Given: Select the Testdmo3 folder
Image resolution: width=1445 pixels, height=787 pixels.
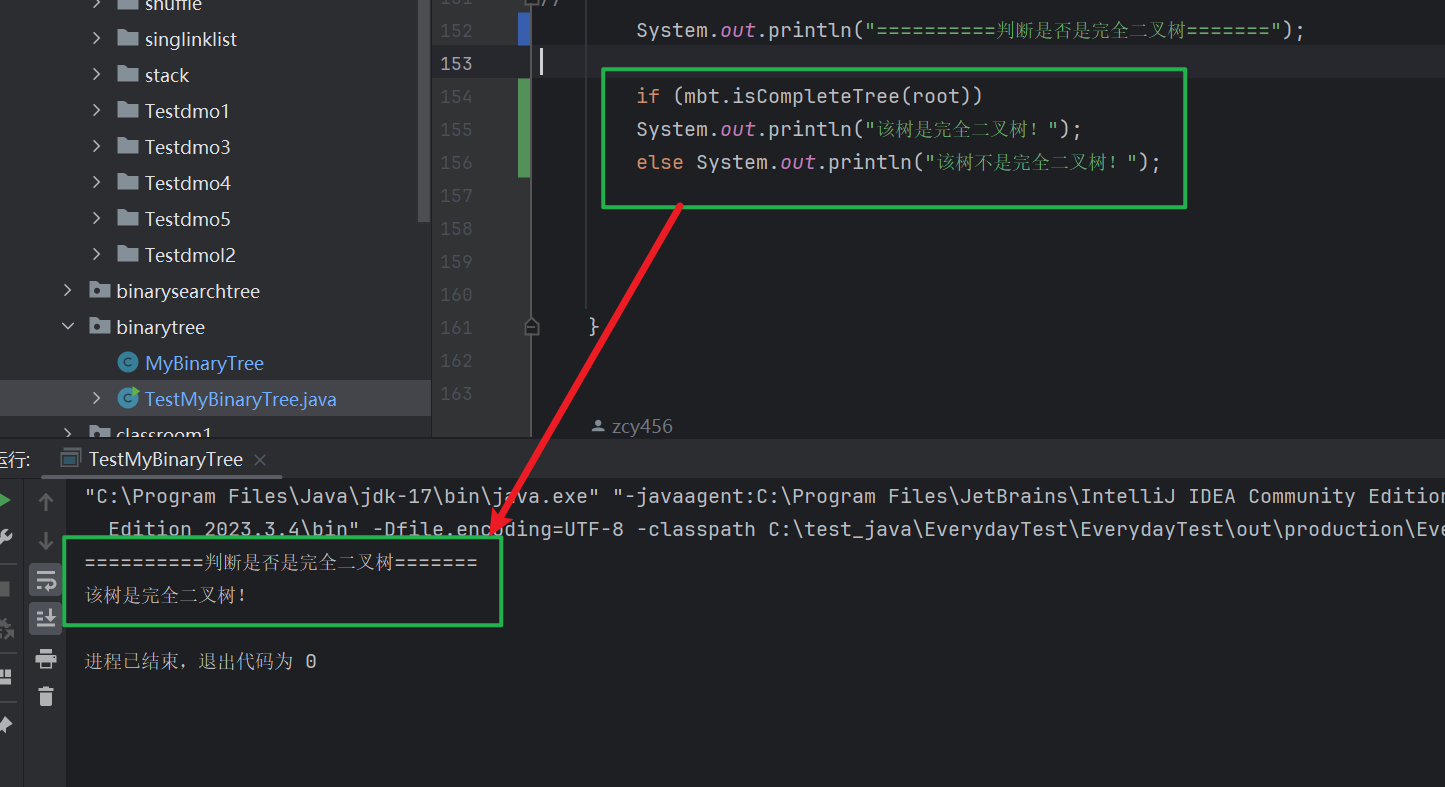Looking at the screenshot, I should (x=187, y=147).
